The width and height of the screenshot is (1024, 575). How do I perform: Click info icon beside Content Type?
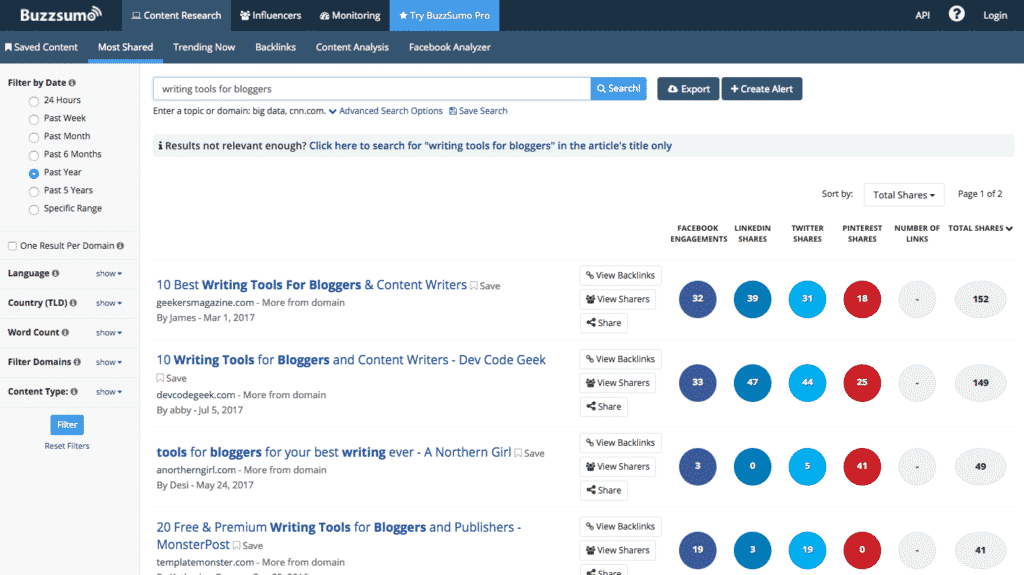(74, 391)
